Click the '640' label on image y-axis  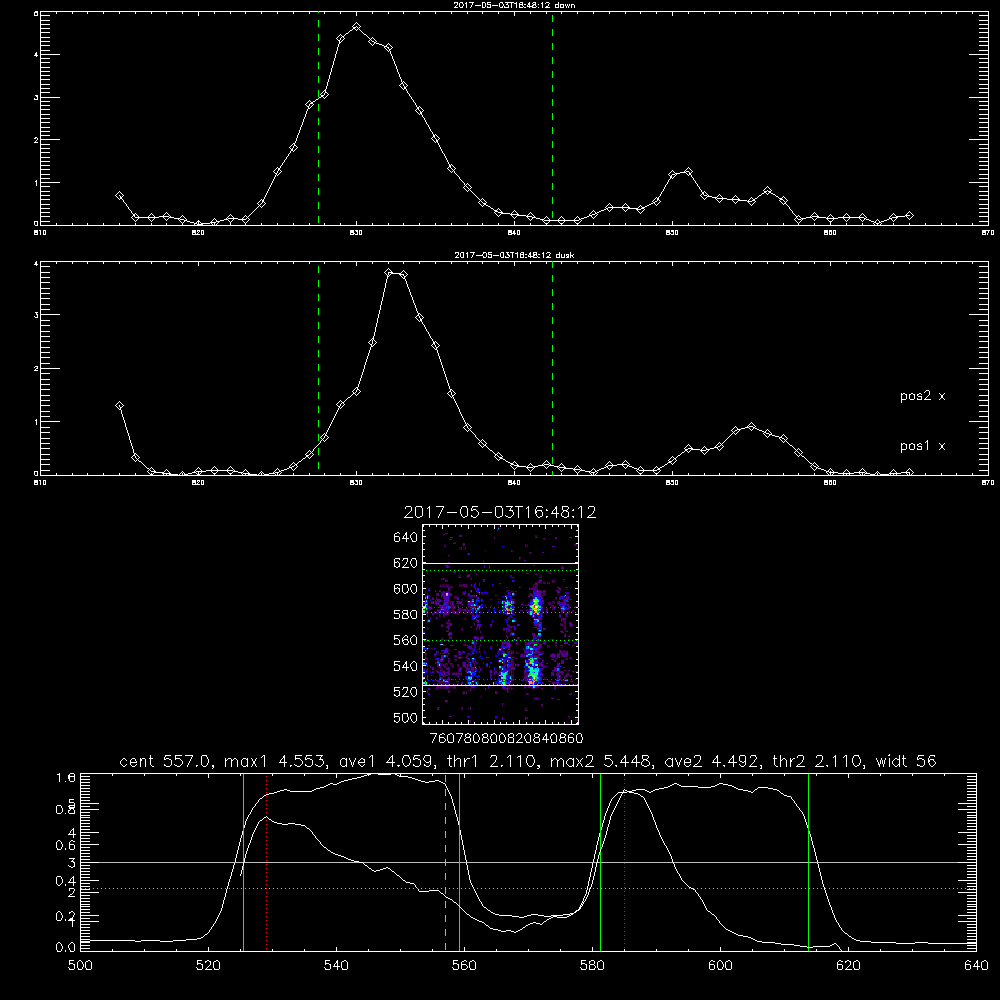(x=406, y=538)
